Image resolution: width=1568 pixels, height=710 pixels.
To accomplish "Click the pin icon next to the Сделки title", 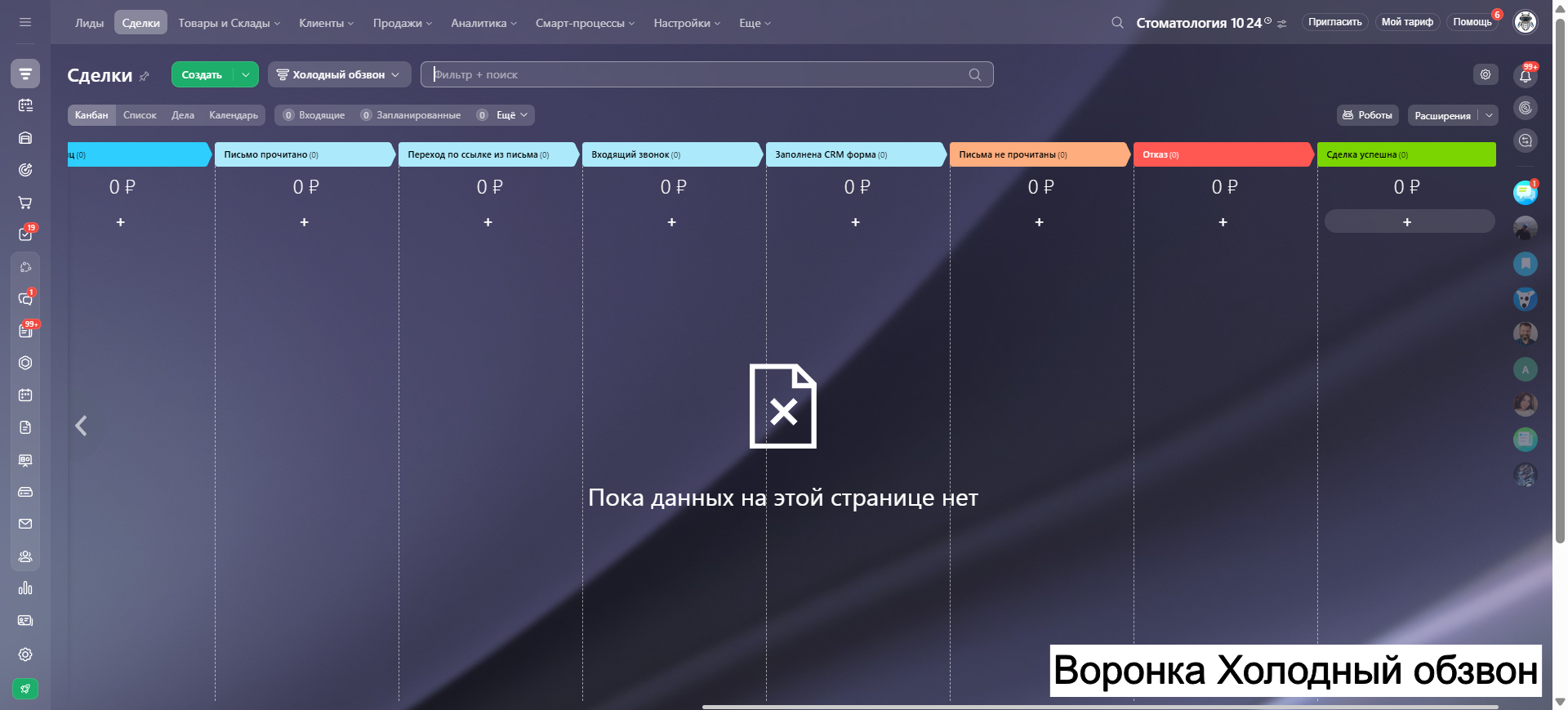I will [145, 76].
